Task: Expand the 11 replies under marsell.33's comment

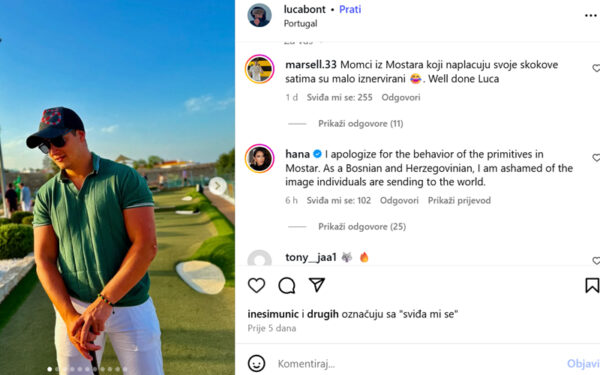Action: point(360,124)
